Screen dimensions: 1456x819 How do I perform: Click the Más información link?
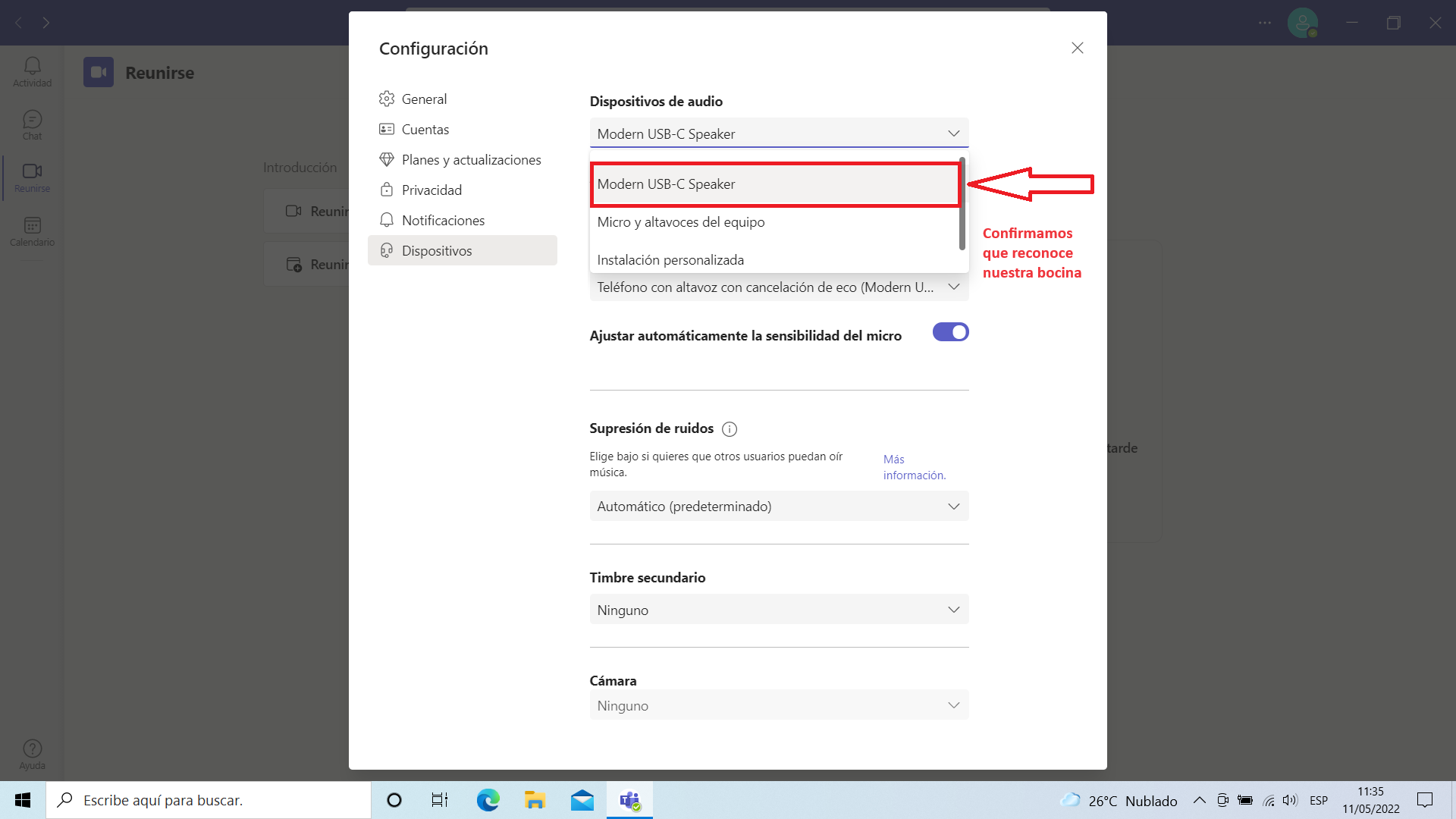click(x=914, y=467)
